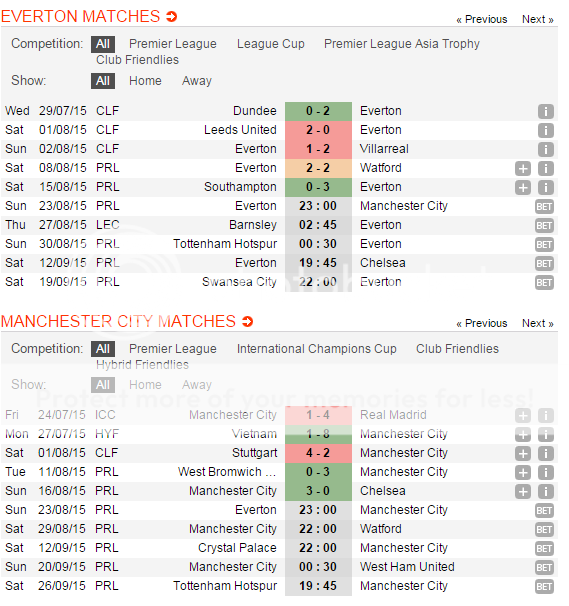Click BET icon for Barnsley vs Everton
Screen dimensions: 569x606
(x=544, y=226)
